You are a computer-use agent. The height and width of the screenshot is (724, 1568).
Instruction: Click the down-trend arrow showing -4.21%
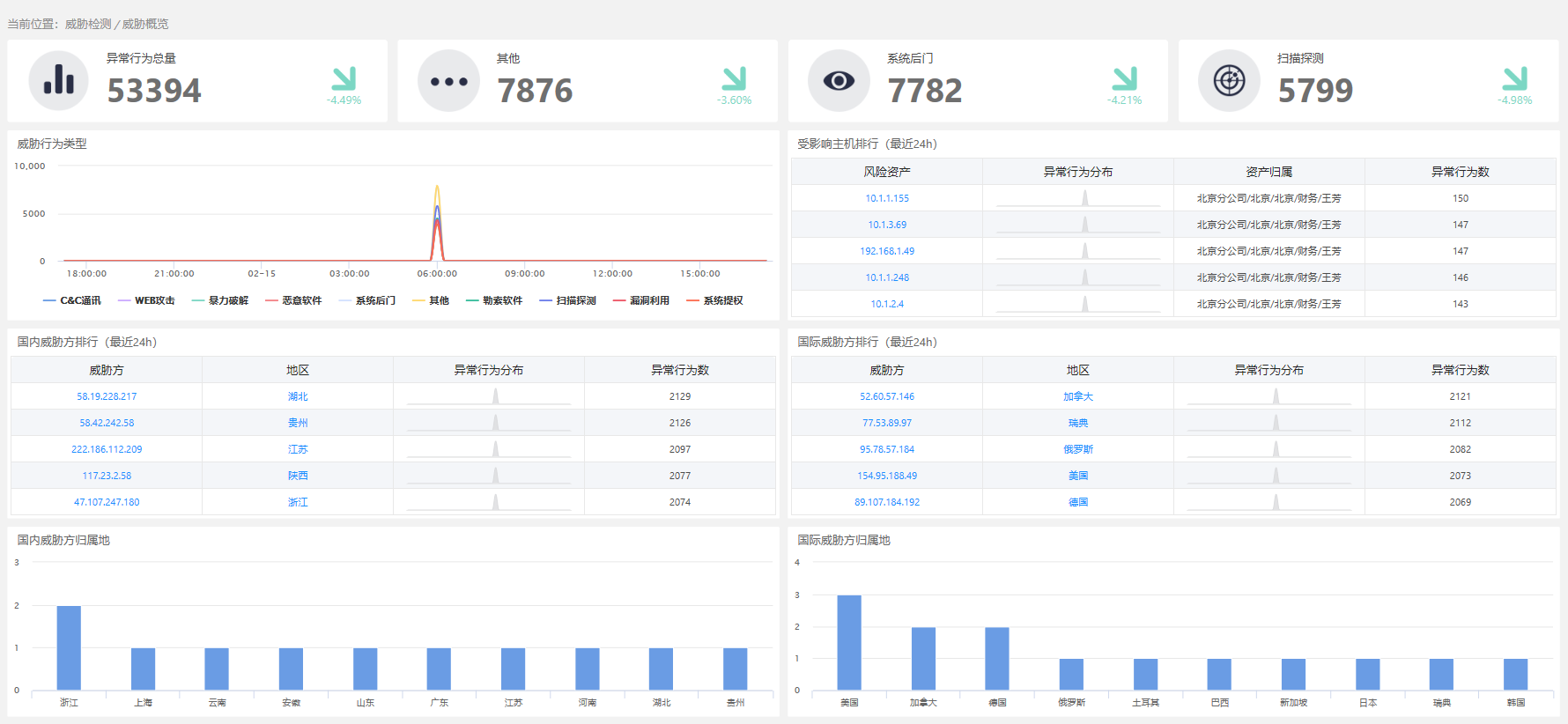coord(1124,79)
